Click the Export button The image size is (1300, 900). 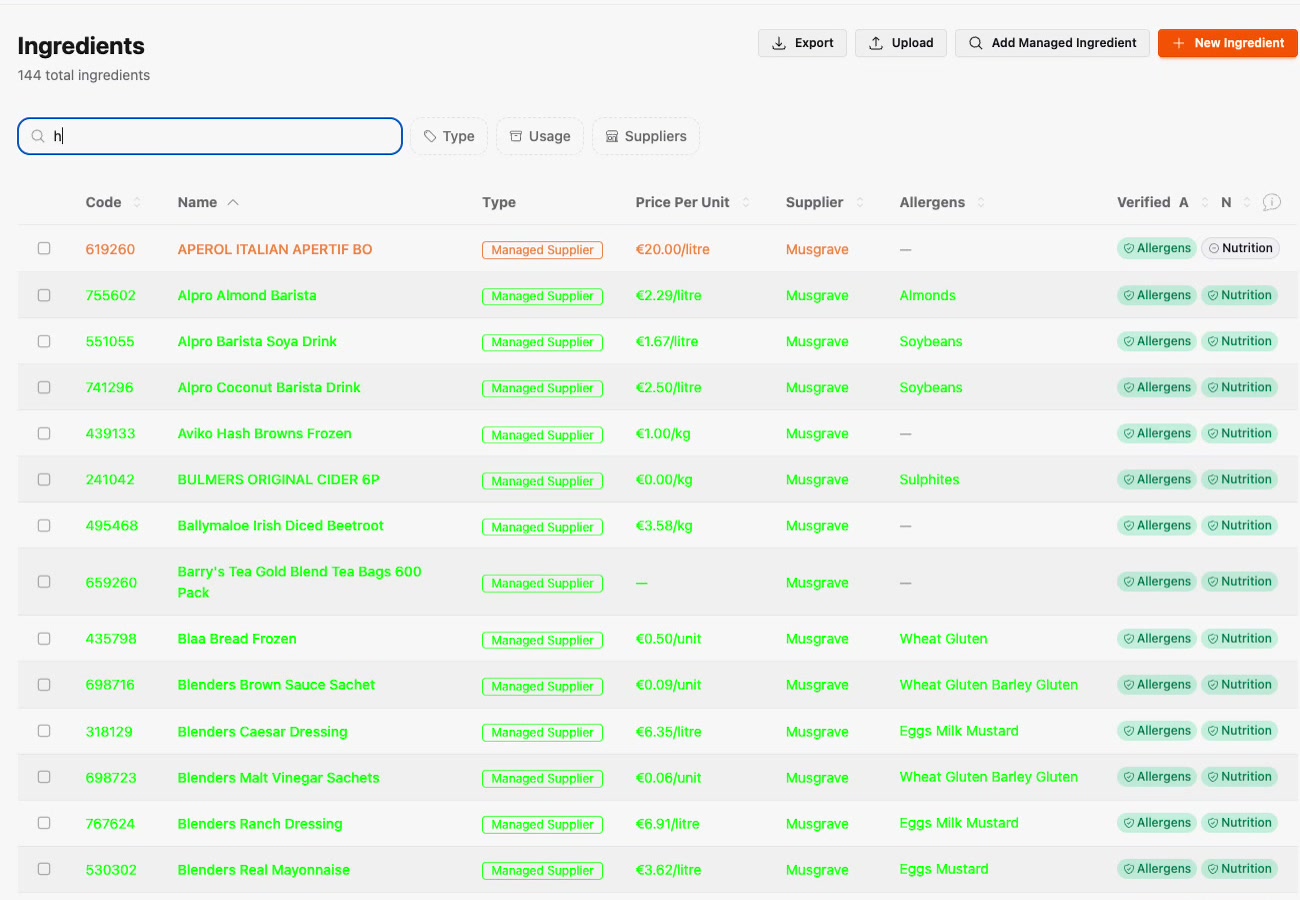coord(802,43)
